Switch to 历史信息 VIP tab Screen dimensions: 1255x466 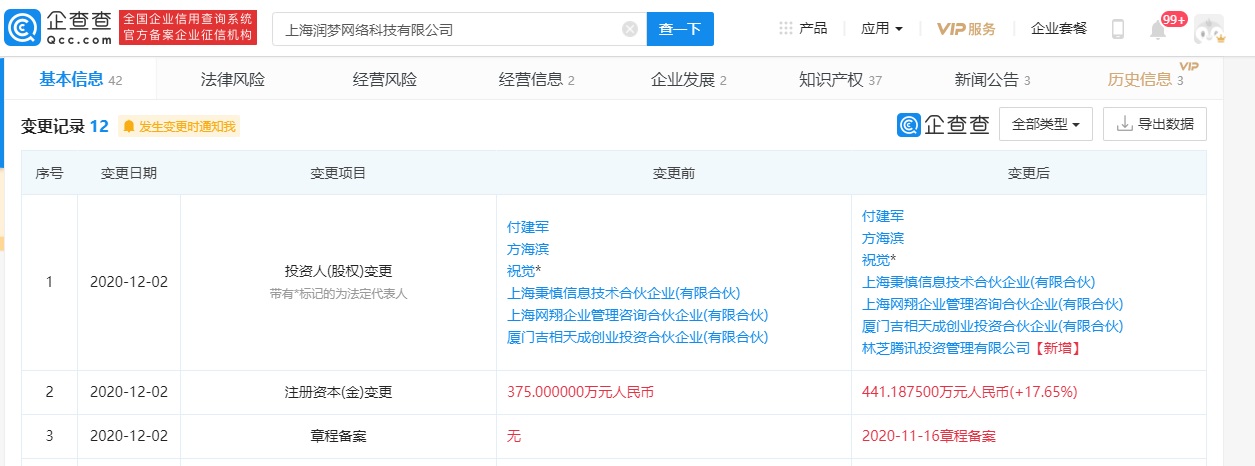tap(1146, 79)
